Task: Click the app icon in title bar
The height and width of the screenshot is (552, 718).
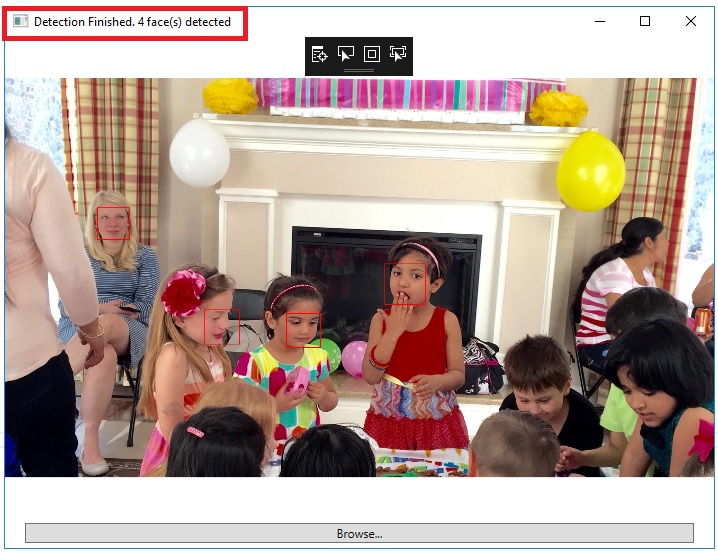Action: point(20,22)
